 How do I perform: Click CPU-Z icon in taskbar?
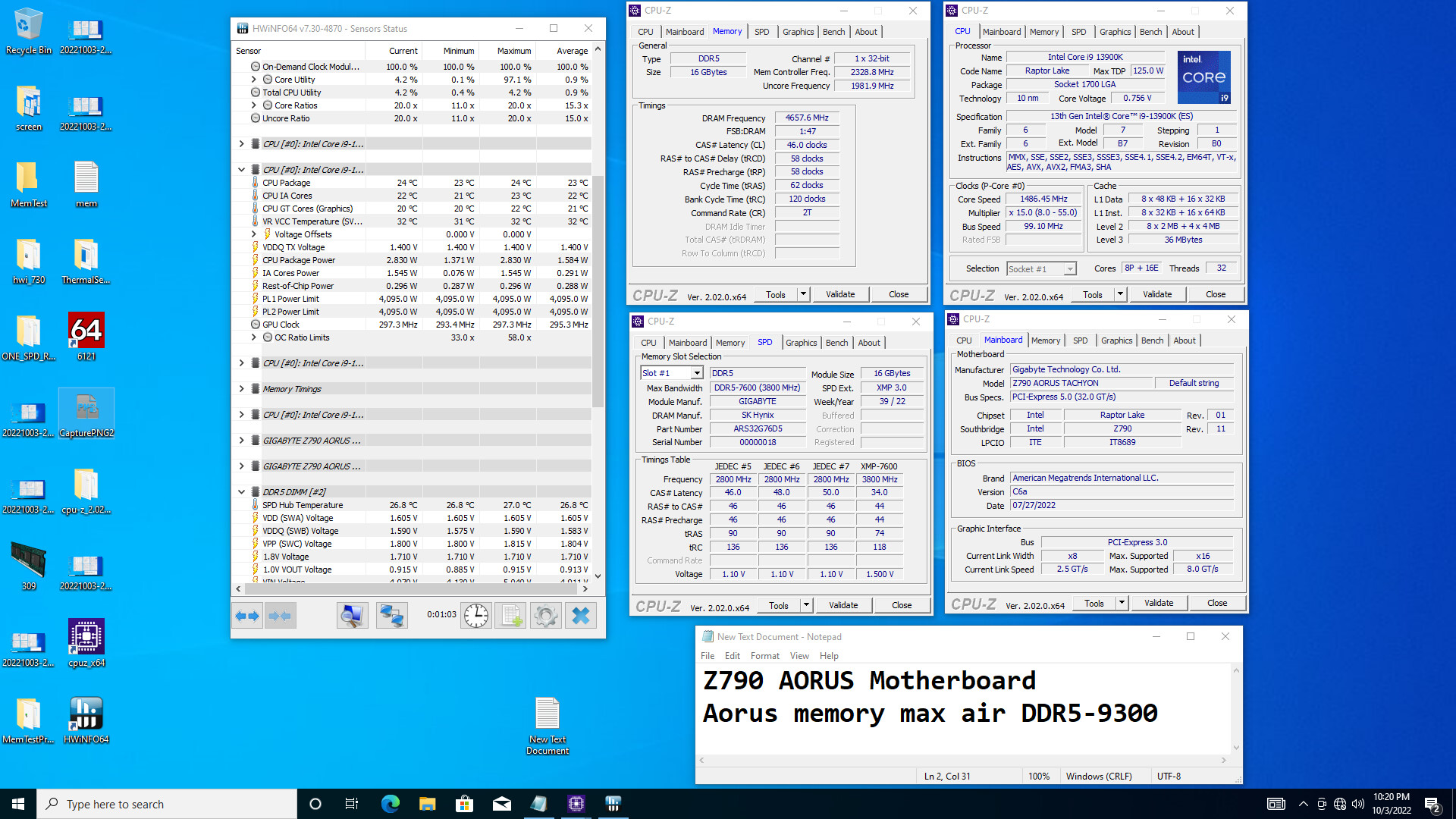[x=576, y=804]
